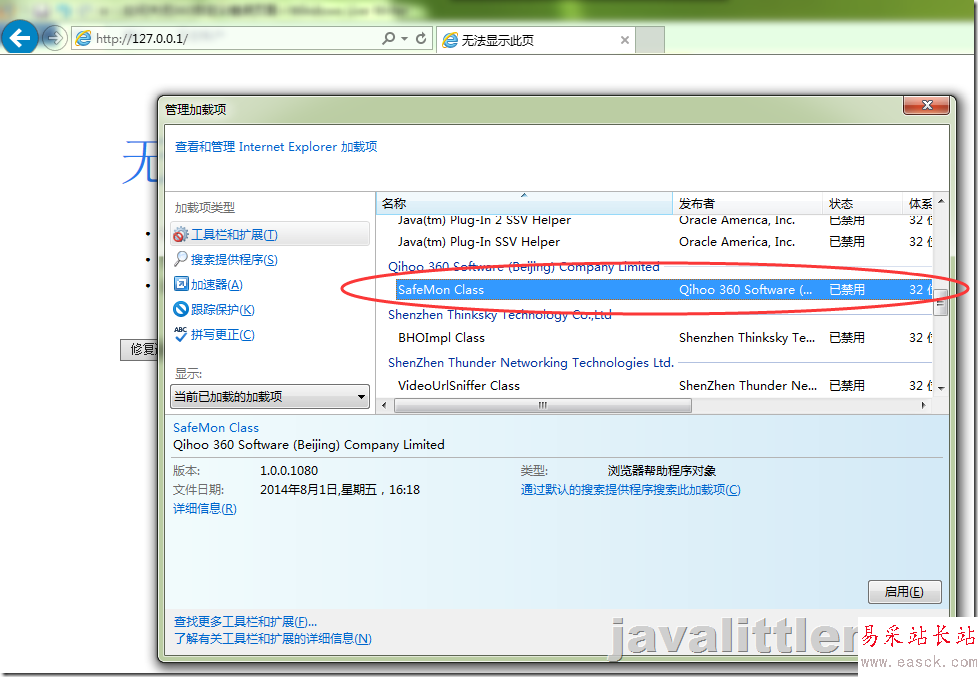This screenshot has height=677, width=978.
Task: Select the Java(tm) Plug-In SSV Helper row
Action: pos(664,242)
